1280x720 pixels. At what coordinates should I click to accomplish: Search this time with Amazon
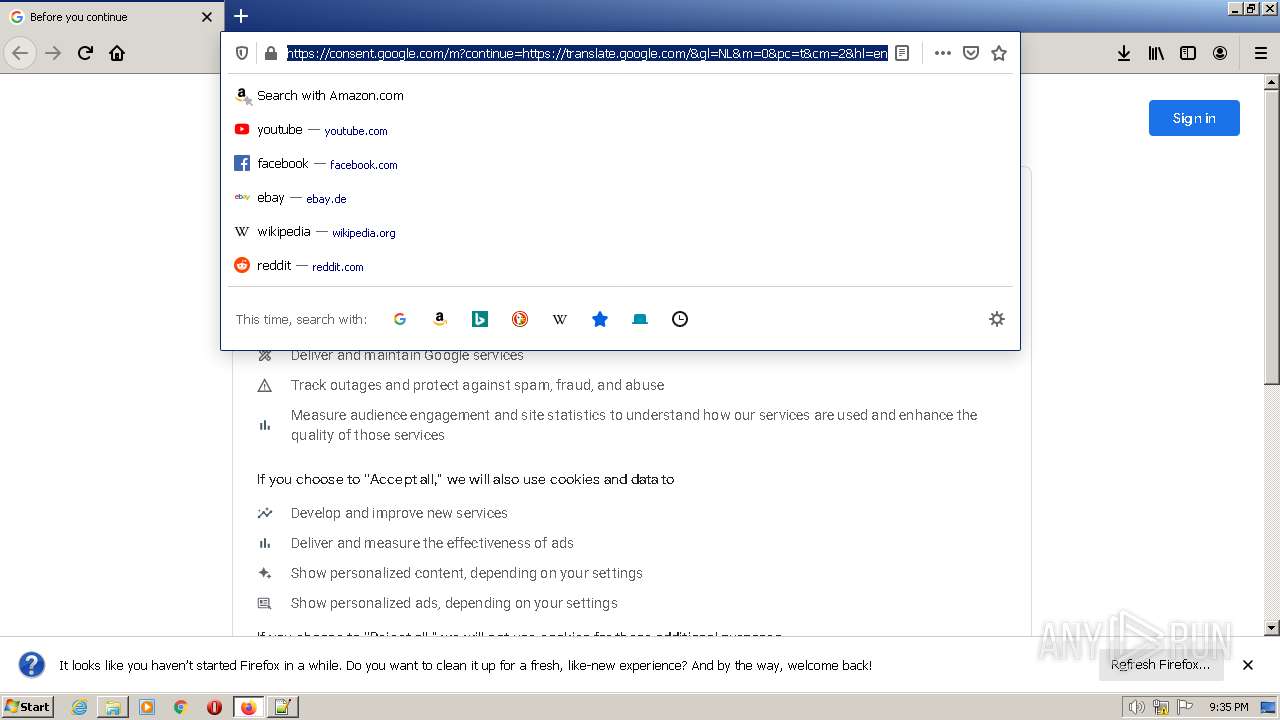coord(440,319)
